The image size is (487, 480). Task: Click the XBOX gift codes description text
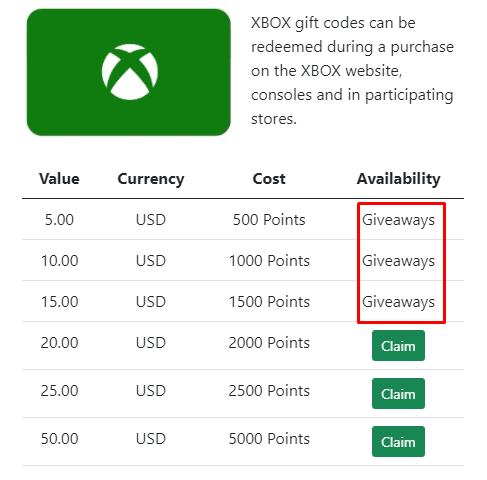click(x=352, y=71)
